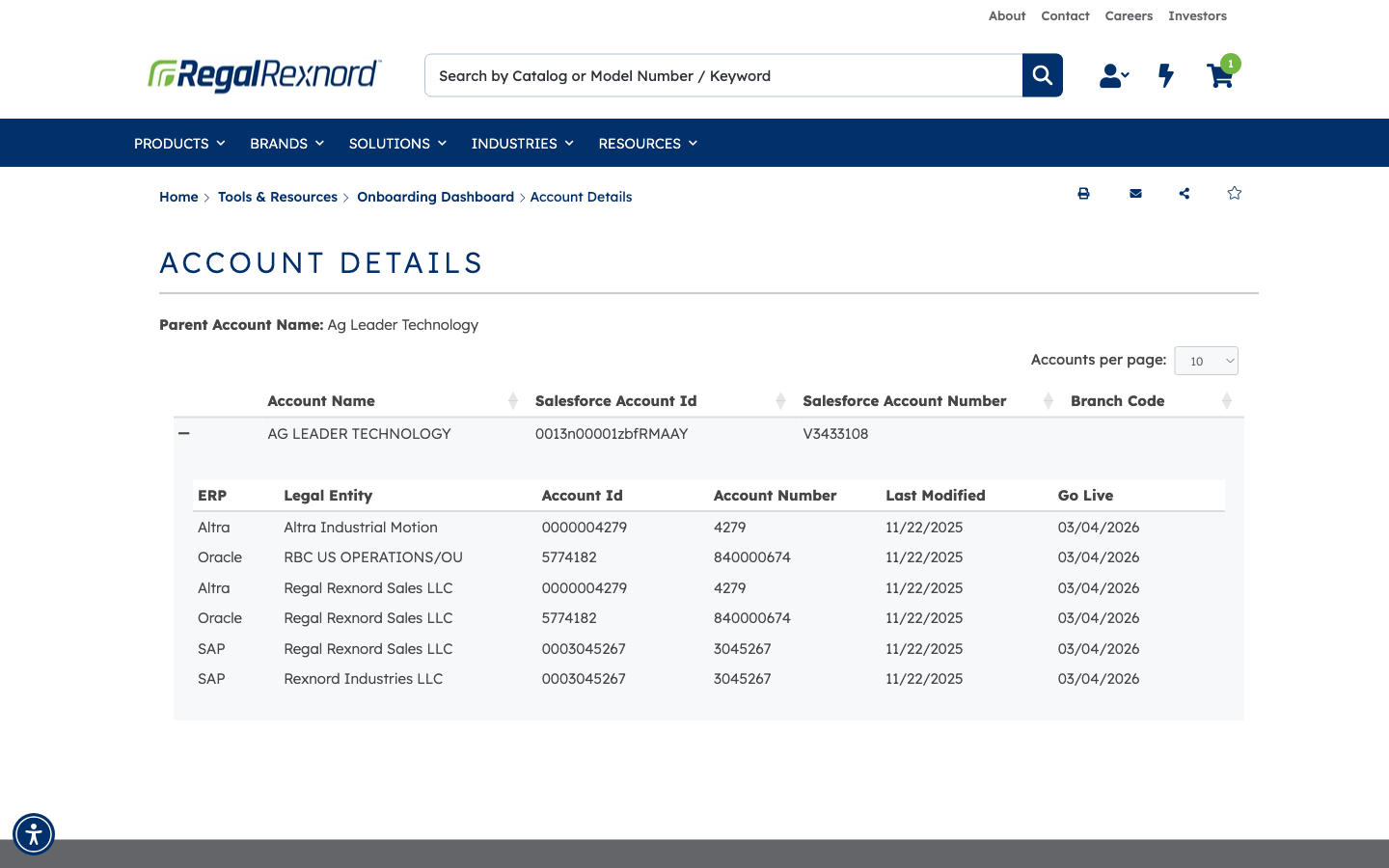This screenshot has height=868, width=1389.
Task: Click the cart item count badge
Action: 1230,64
